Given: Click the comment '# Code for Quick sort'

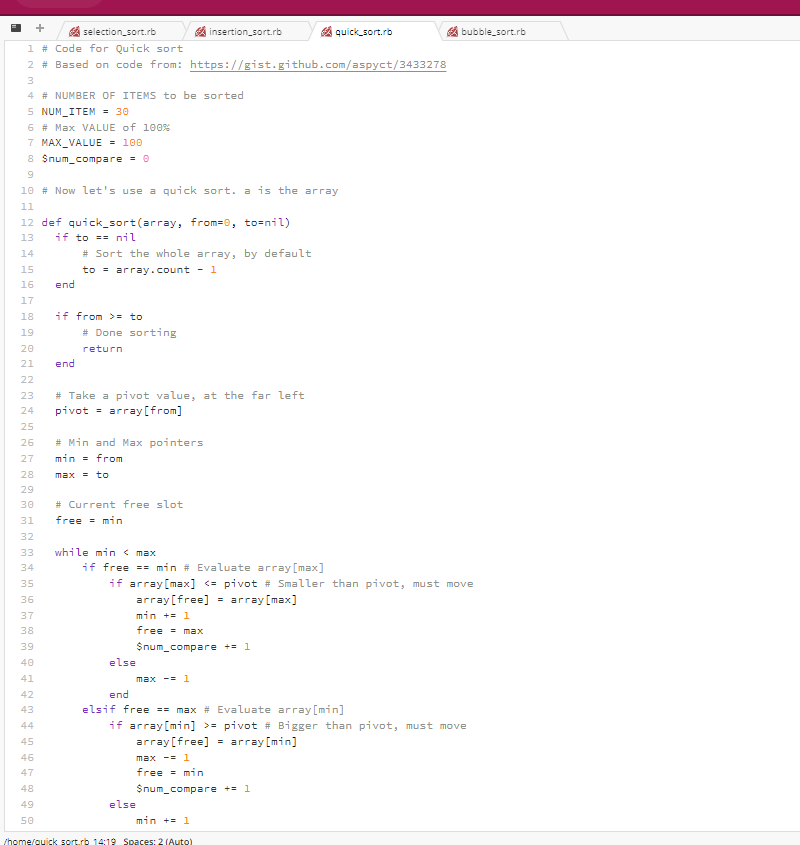Looking at the screenshot, I should 112,49.
